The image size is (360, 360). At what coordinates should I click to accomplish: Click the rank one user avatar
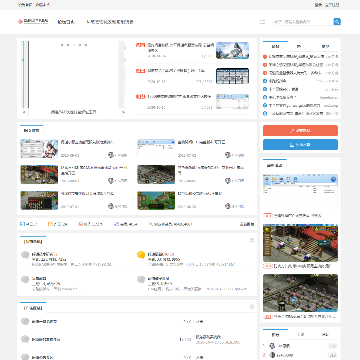272,346
